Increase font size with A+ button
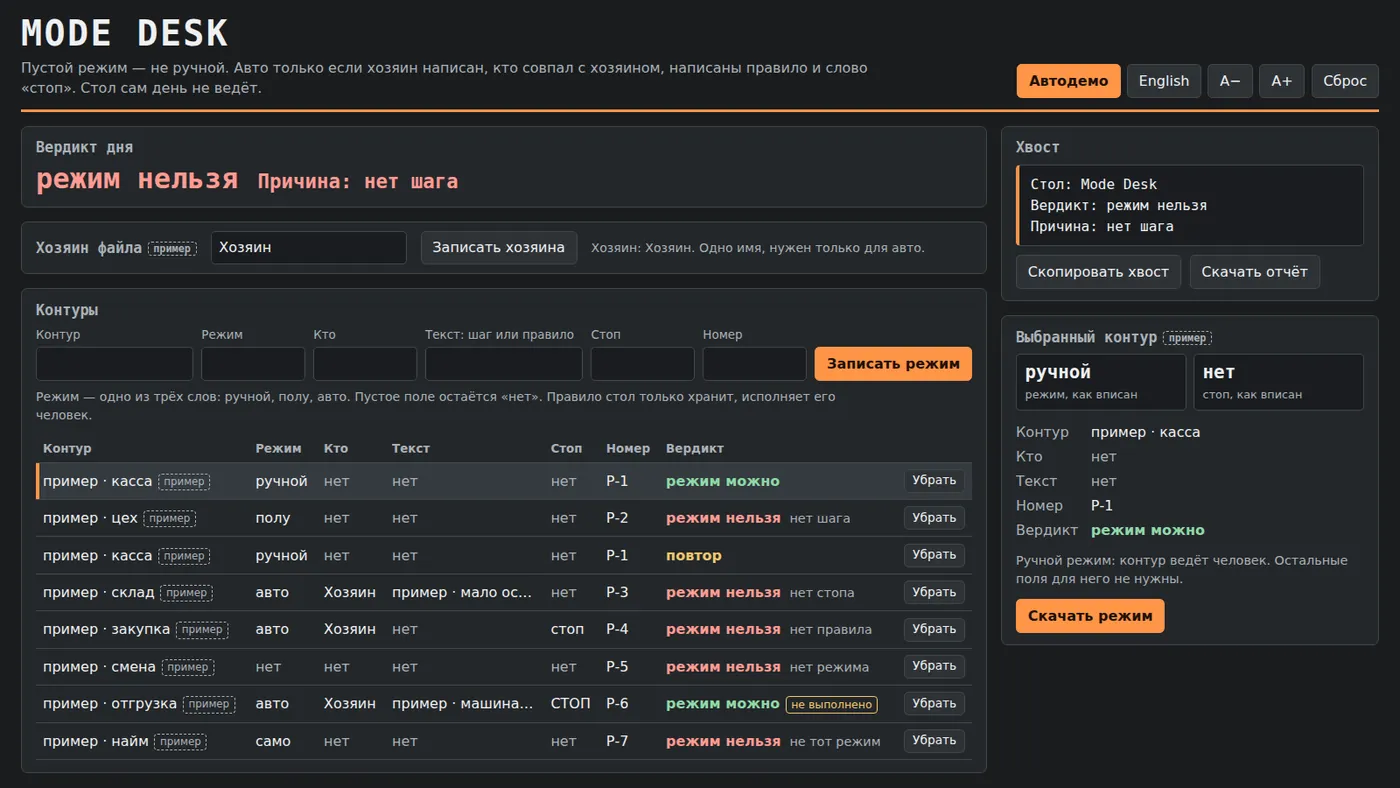The width and height of the screenshot is (1400, 788). (x=1282, y=81)
